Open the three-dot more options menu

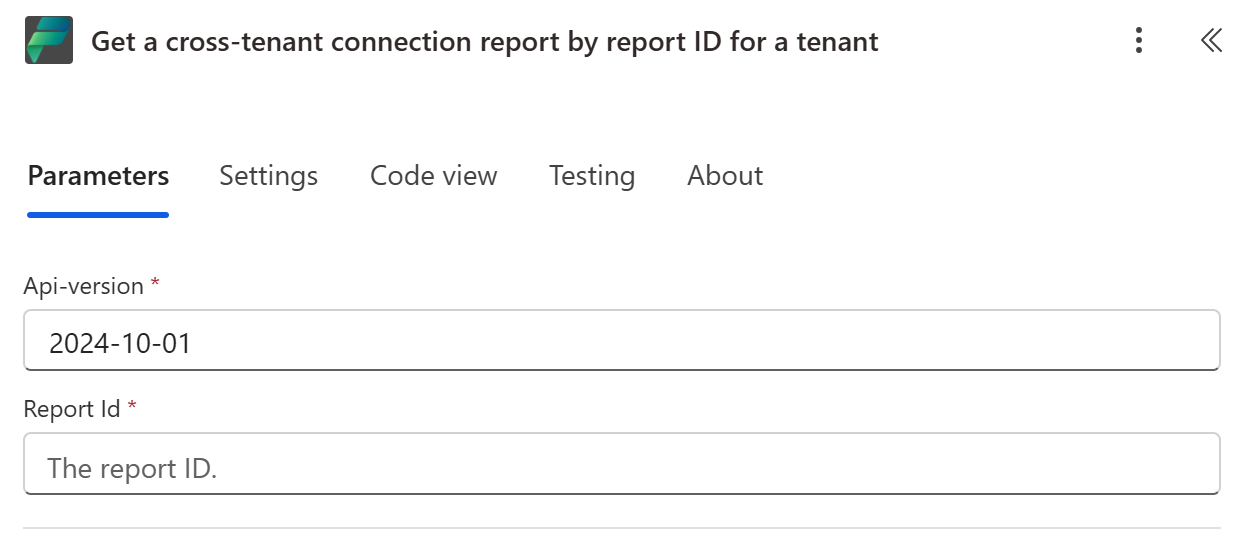1138,41
